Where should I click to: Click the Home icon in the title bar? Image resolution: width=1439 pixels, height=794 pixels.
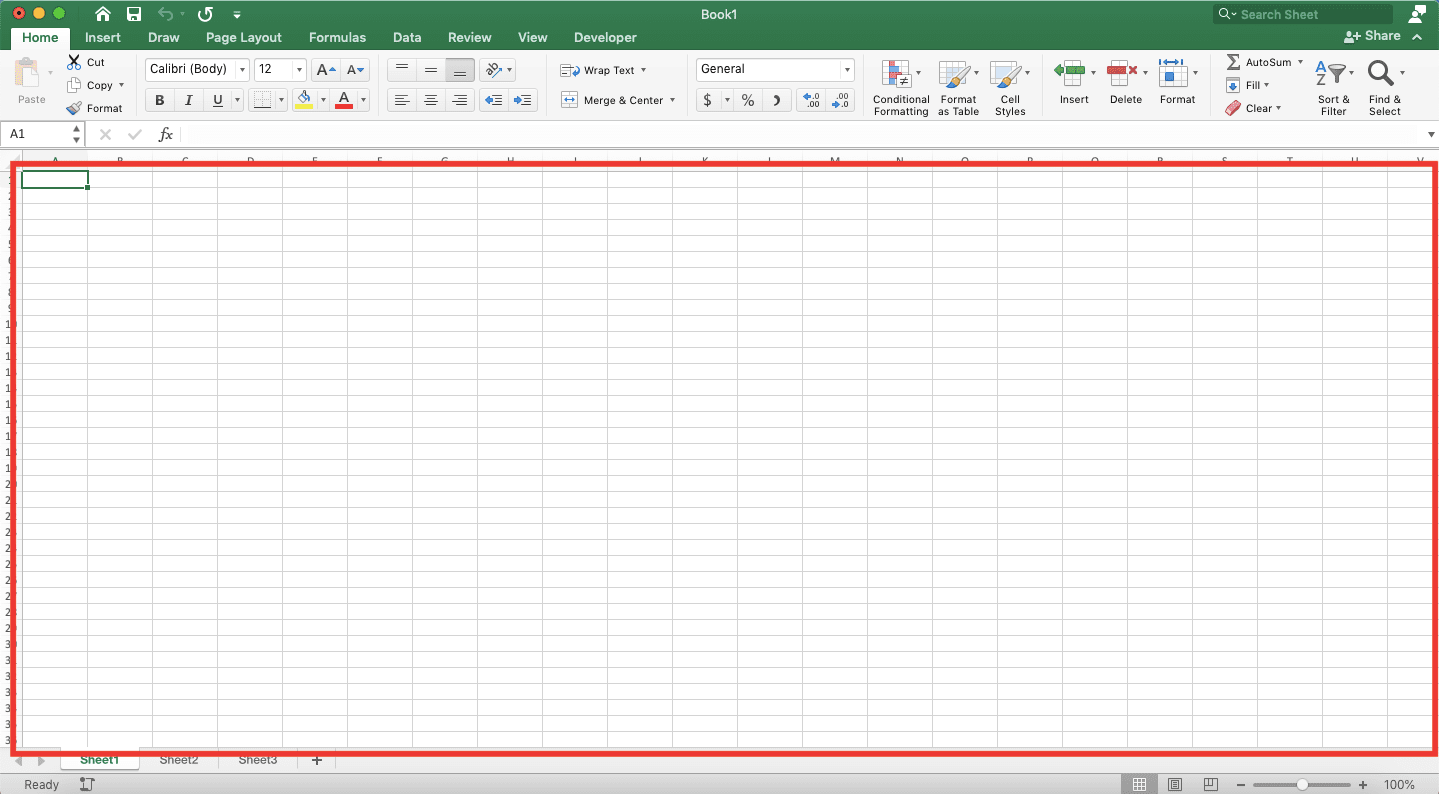point(103,14)
